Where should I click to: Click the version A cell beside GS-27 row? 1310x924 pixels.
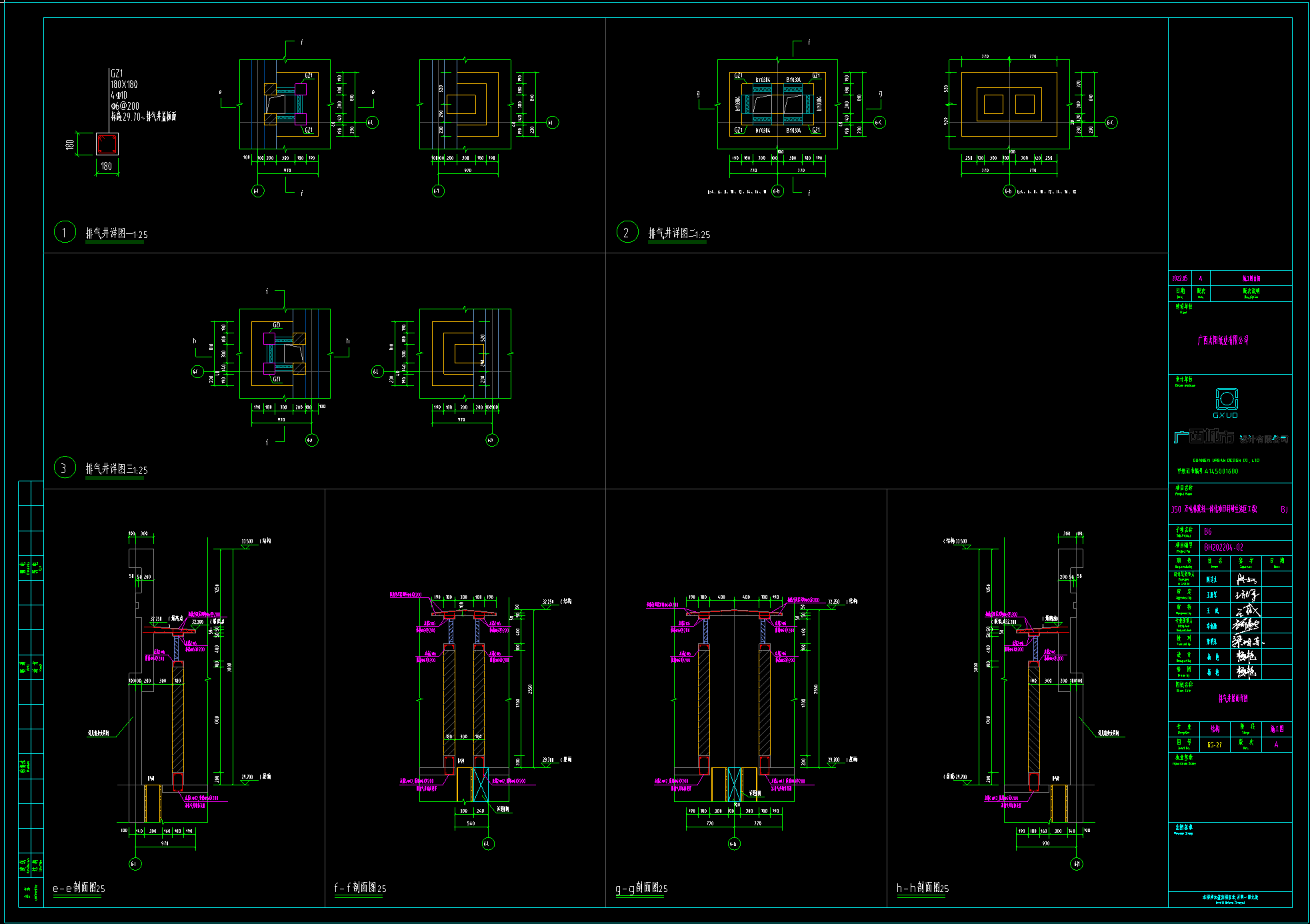pos(1277,745)
